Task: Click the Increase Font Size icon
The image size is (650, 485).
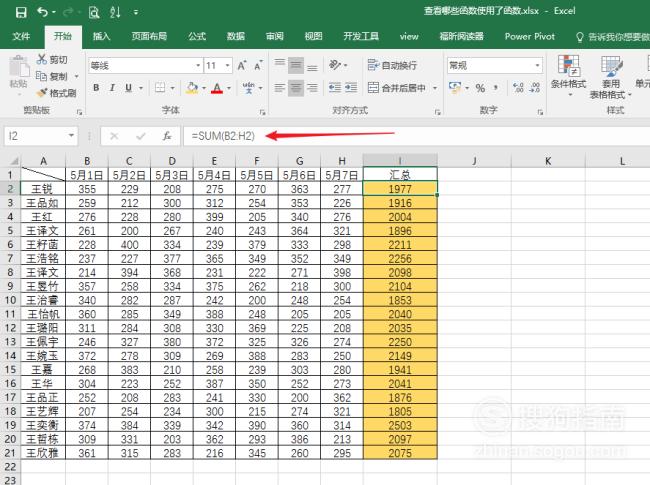Action: 242,65
